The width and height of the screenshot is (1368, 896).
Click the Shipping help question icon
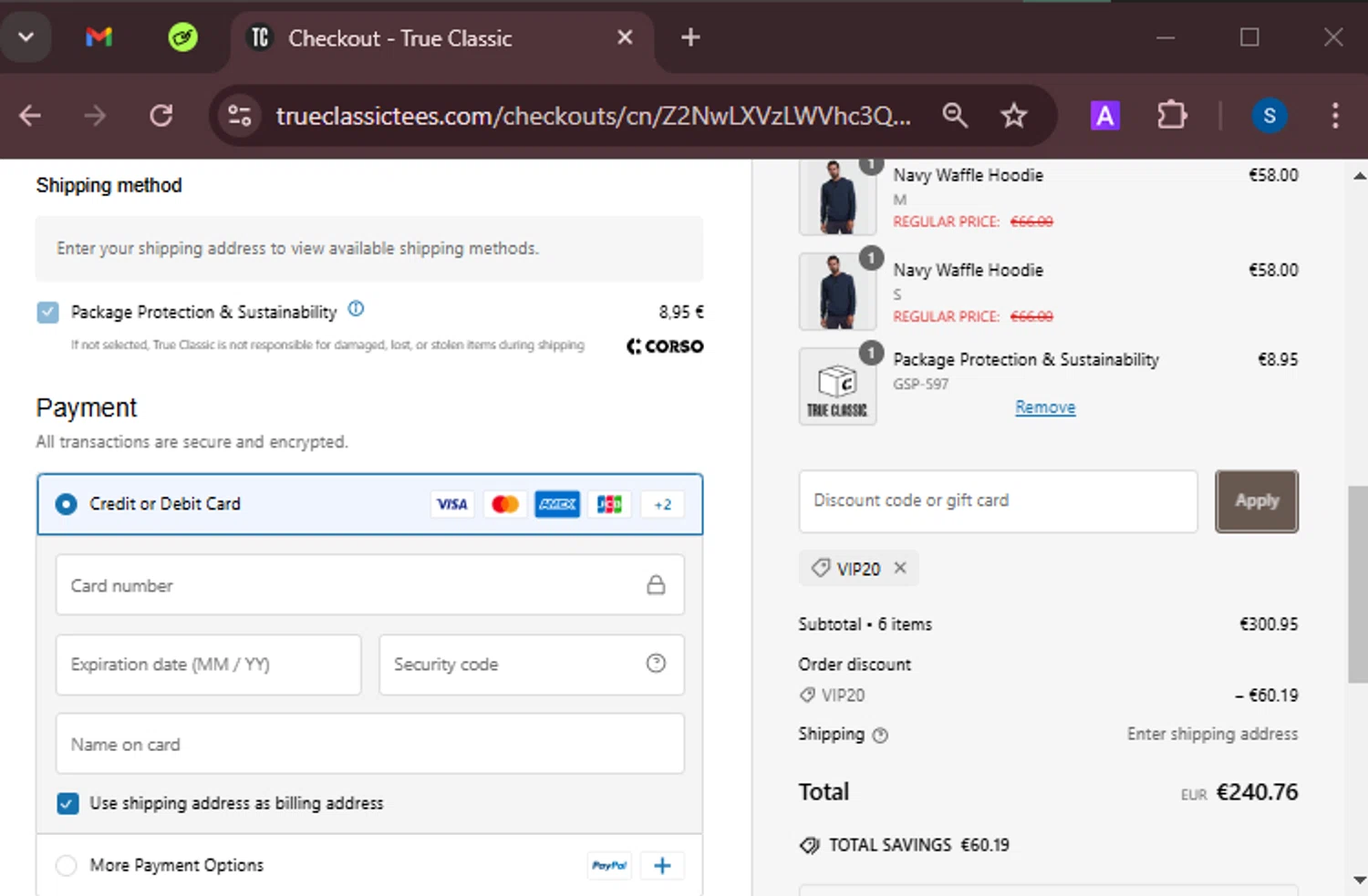[x=880, y=736]
